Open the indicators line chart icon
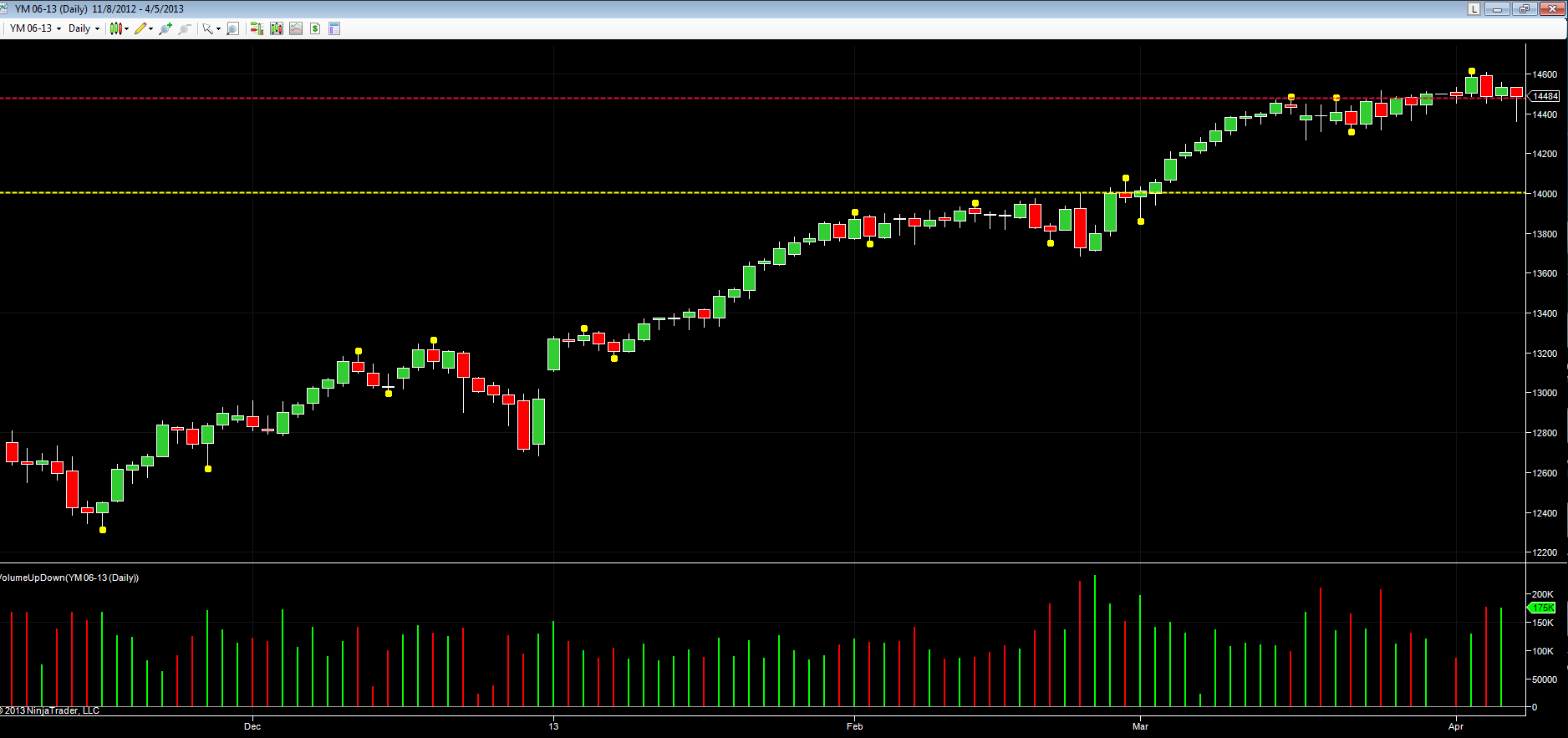Viewport: 1568px width, 738px height. coord(296,28)
